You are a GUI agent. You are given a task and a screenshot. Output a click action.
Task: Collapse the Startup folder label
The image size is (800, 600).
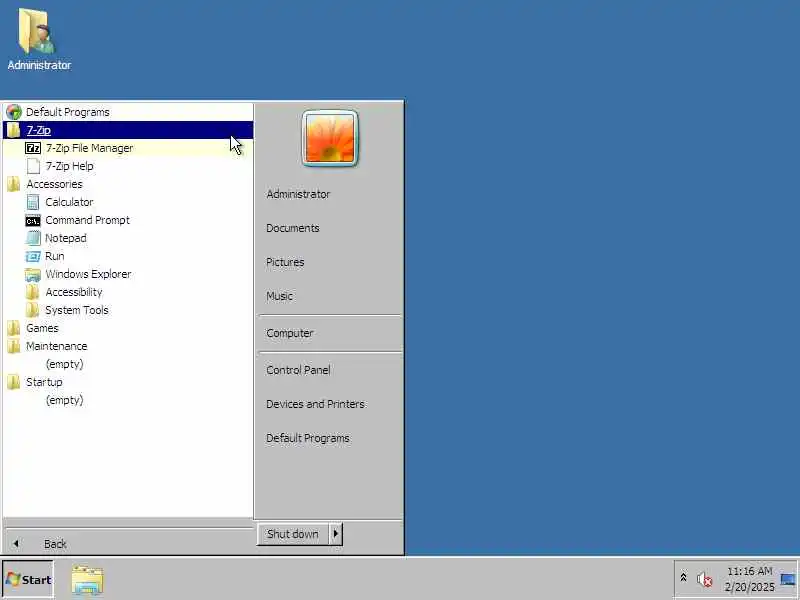[44, 382]
